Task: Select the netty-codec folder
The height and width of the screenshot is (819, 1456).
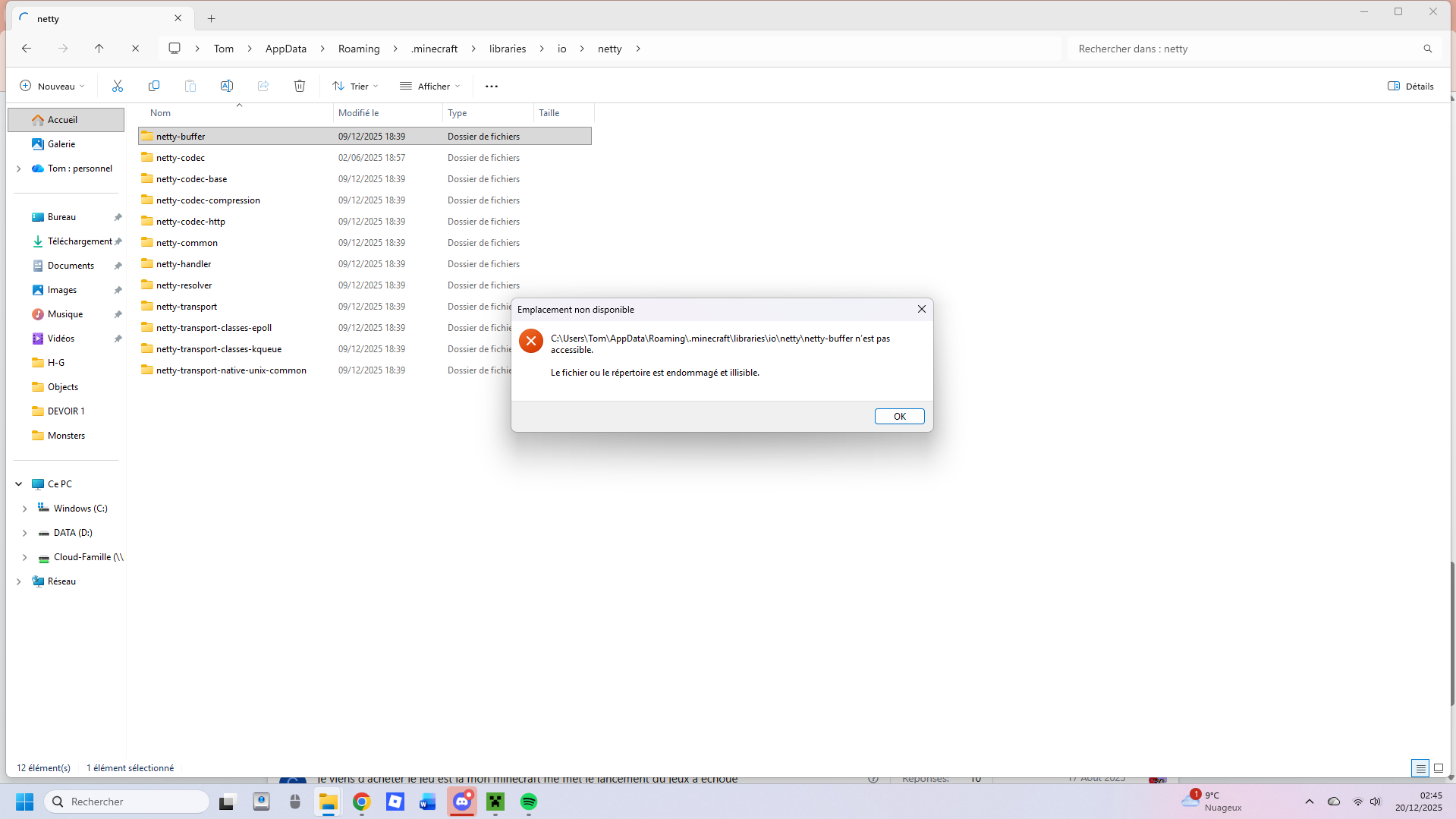Action: [365, 158]
